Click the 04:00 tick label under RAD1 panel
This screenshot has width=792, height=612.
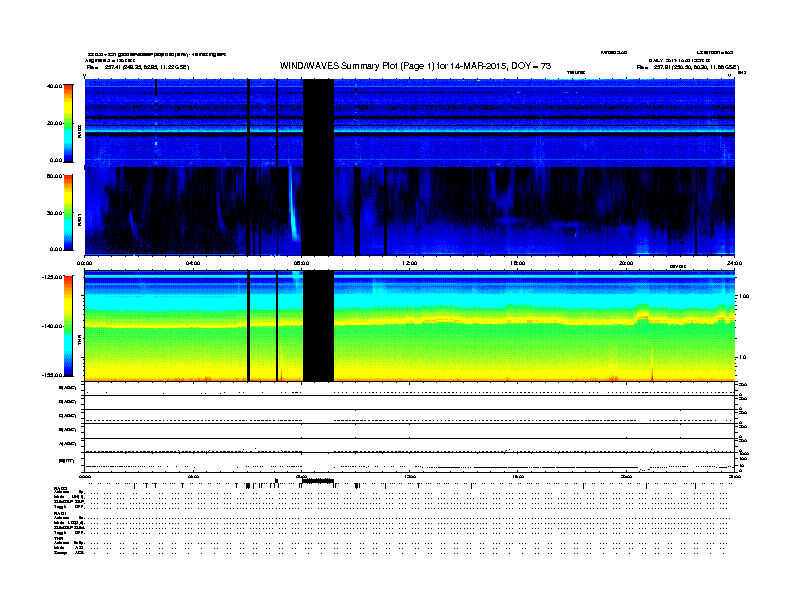click(193, 263)
